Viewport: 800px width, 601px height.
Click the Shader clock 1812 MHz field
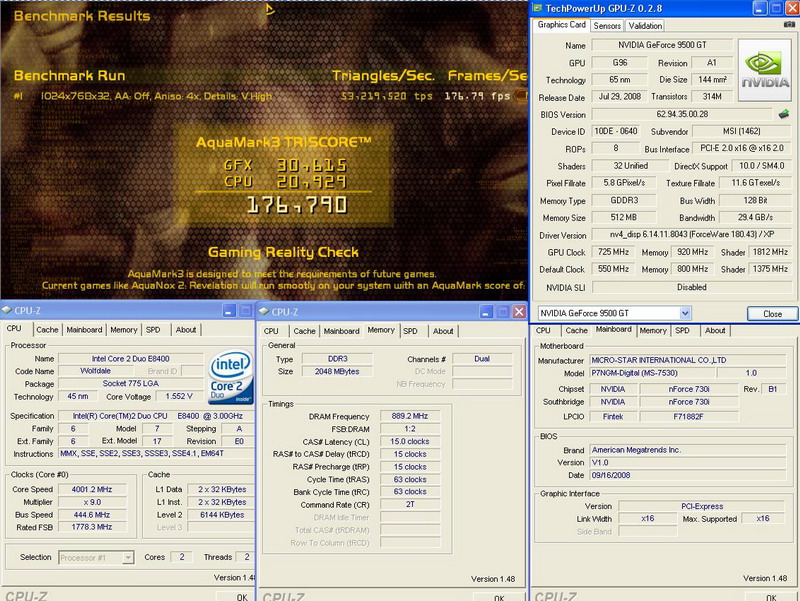tap(770, 252)
